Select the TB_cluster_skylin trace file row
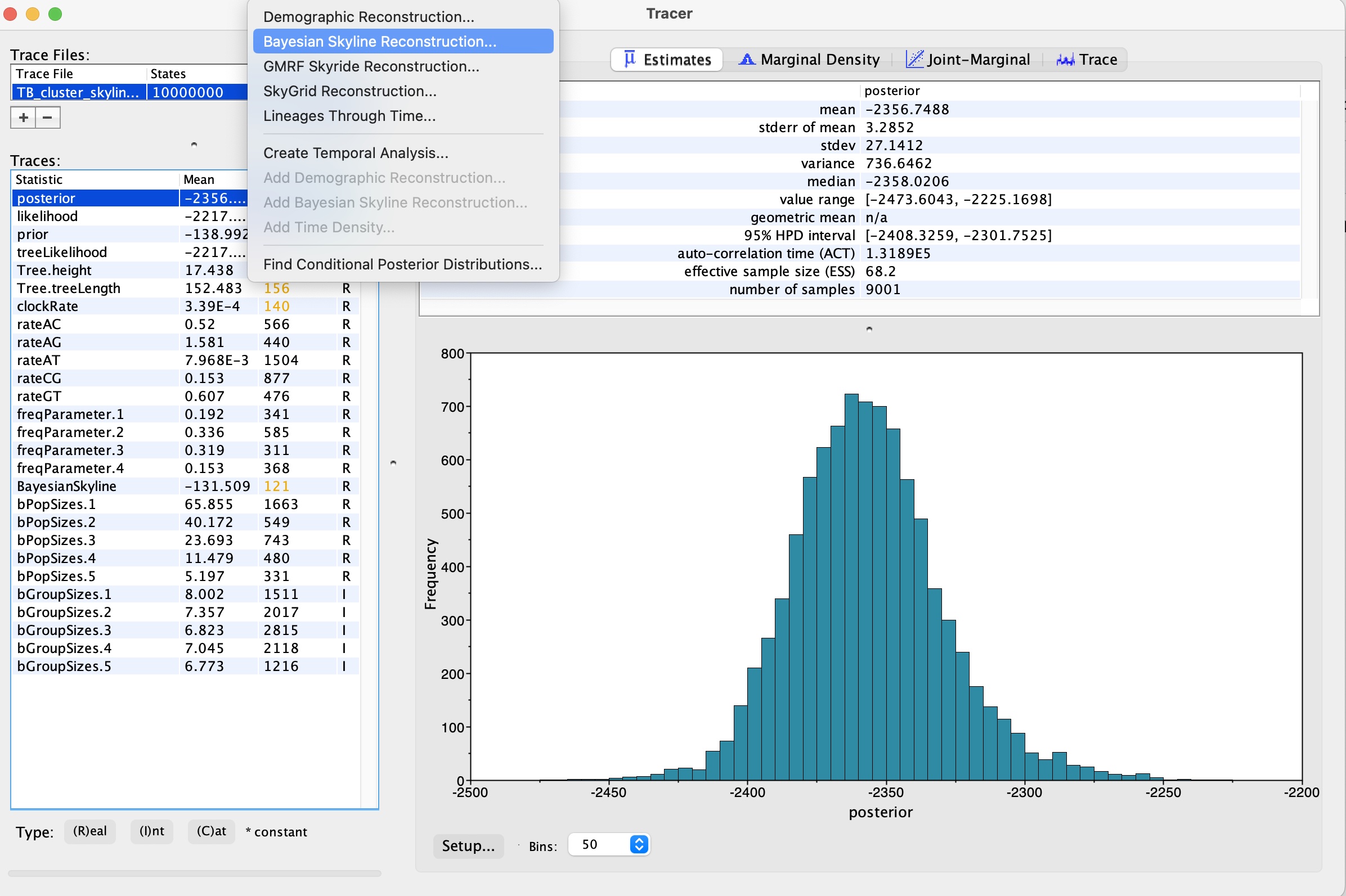Image resolution: width=1346 pixels, height=896 pixels. [130, 92]
